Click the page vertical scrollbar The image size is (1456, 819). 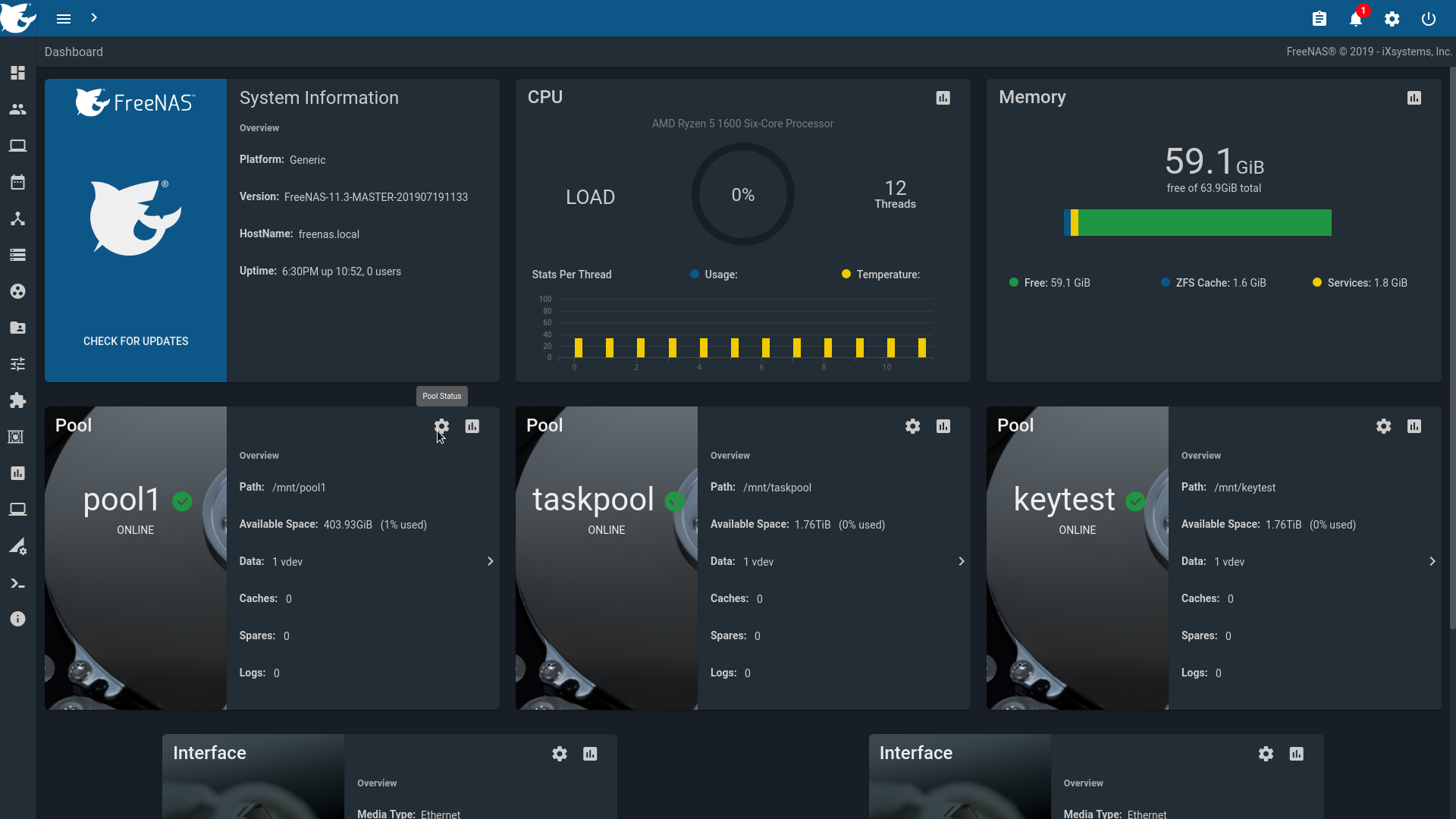pos(1452,349)
